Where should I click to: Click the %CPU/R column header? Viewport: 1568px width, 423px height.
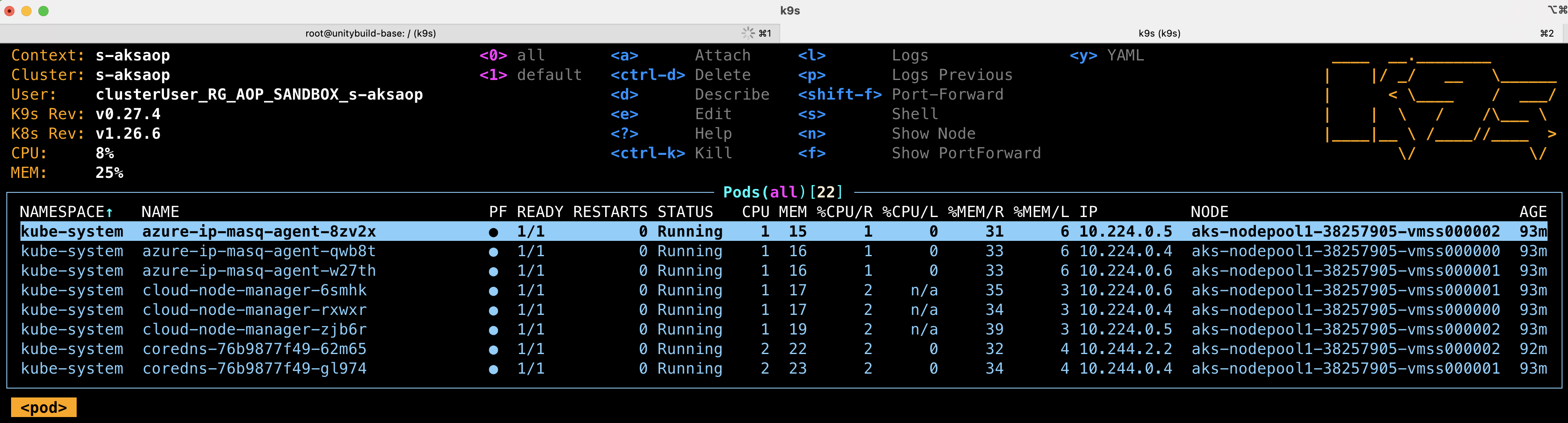844,212
